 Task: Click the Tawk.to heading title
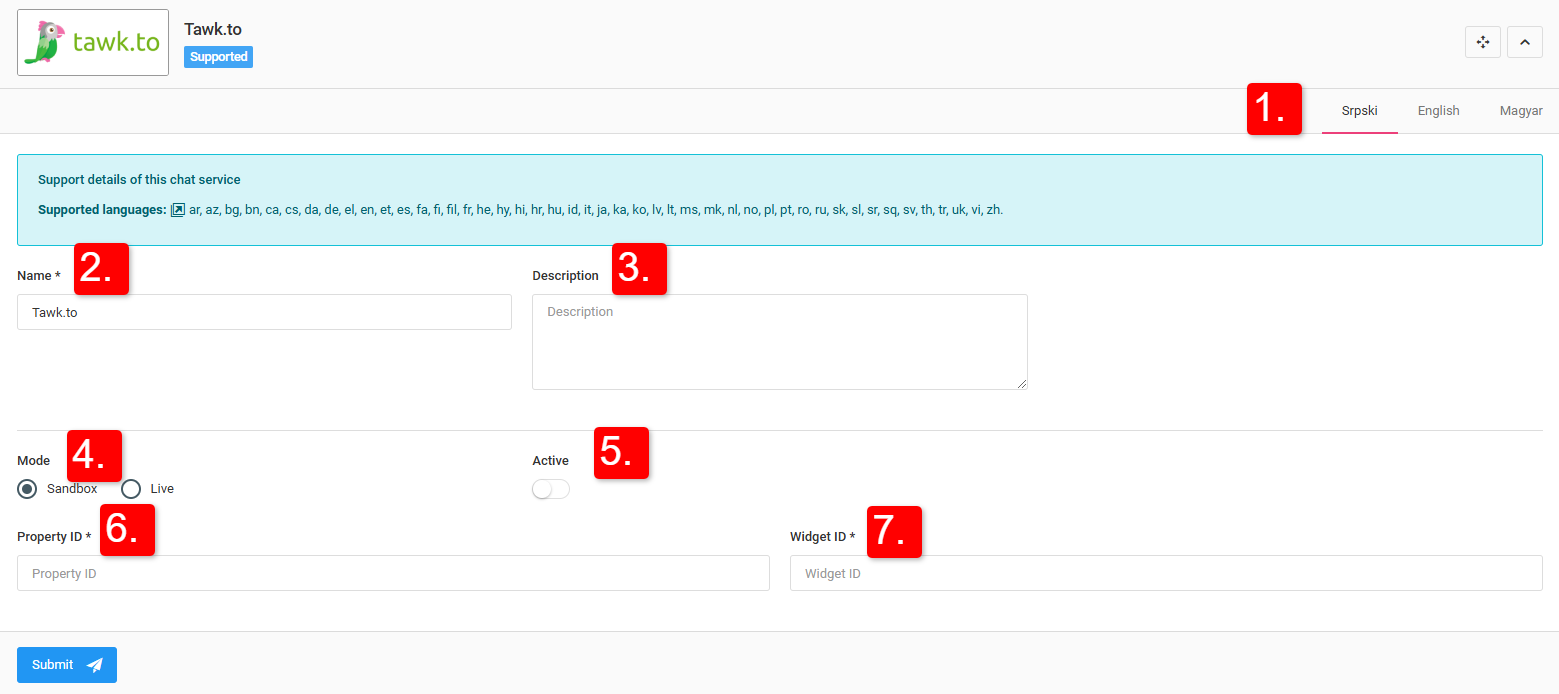click(213, 29)
